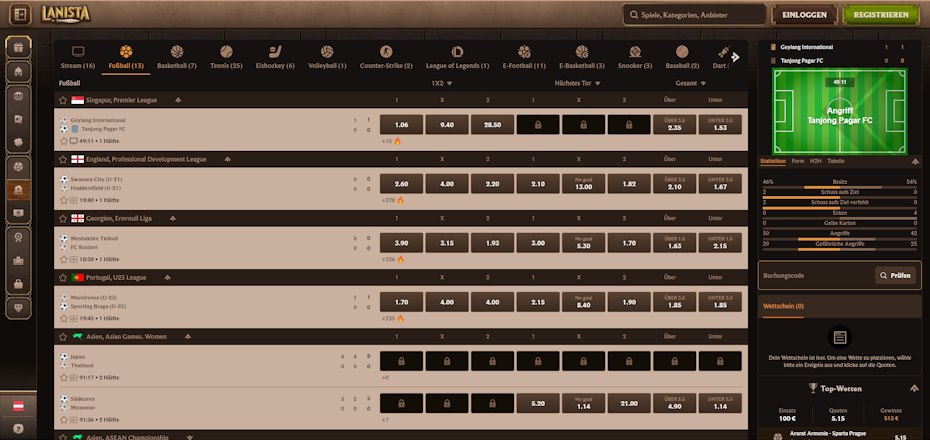
Task: Open the Form tab in match widget
Action: tap(798, 161)
